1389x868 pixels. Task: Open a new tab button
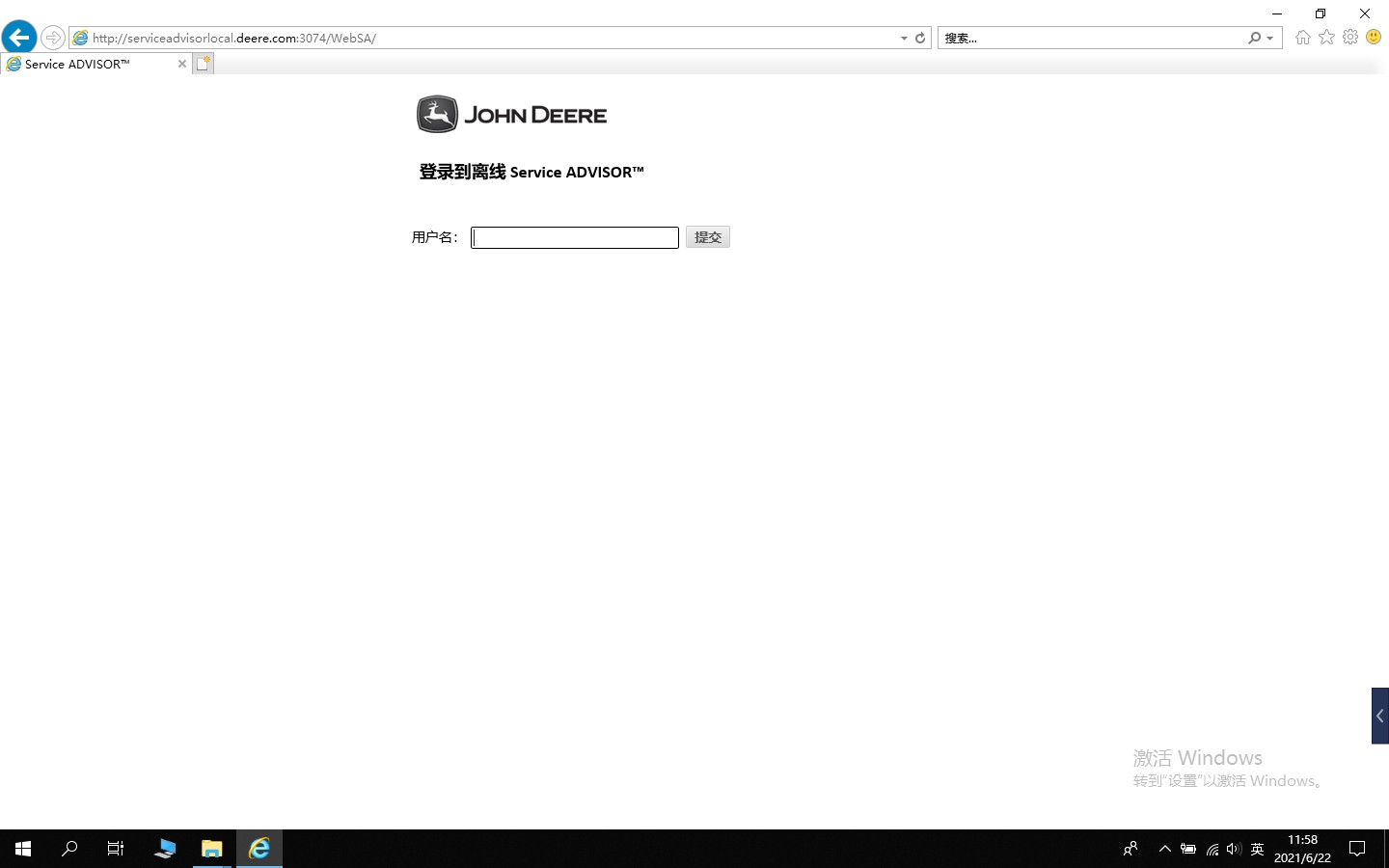tap(203, 64)
